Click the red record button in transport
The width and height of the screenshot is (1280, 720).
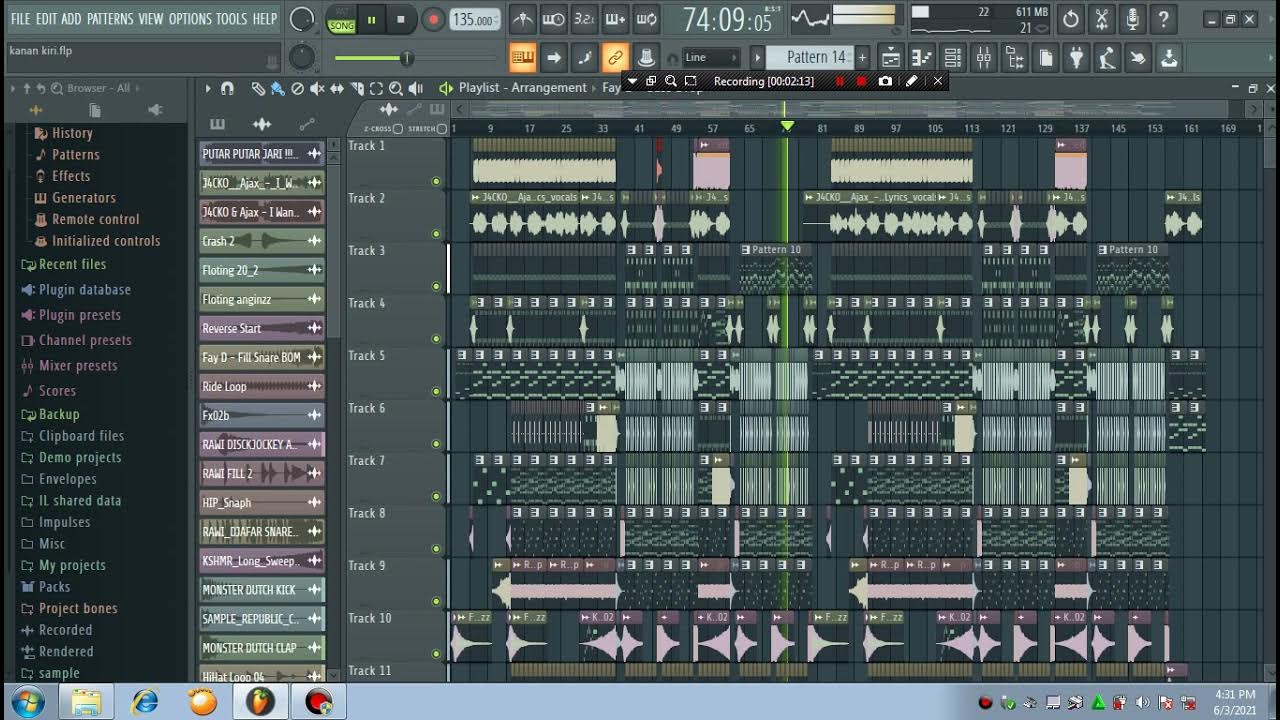pos(433,19)
